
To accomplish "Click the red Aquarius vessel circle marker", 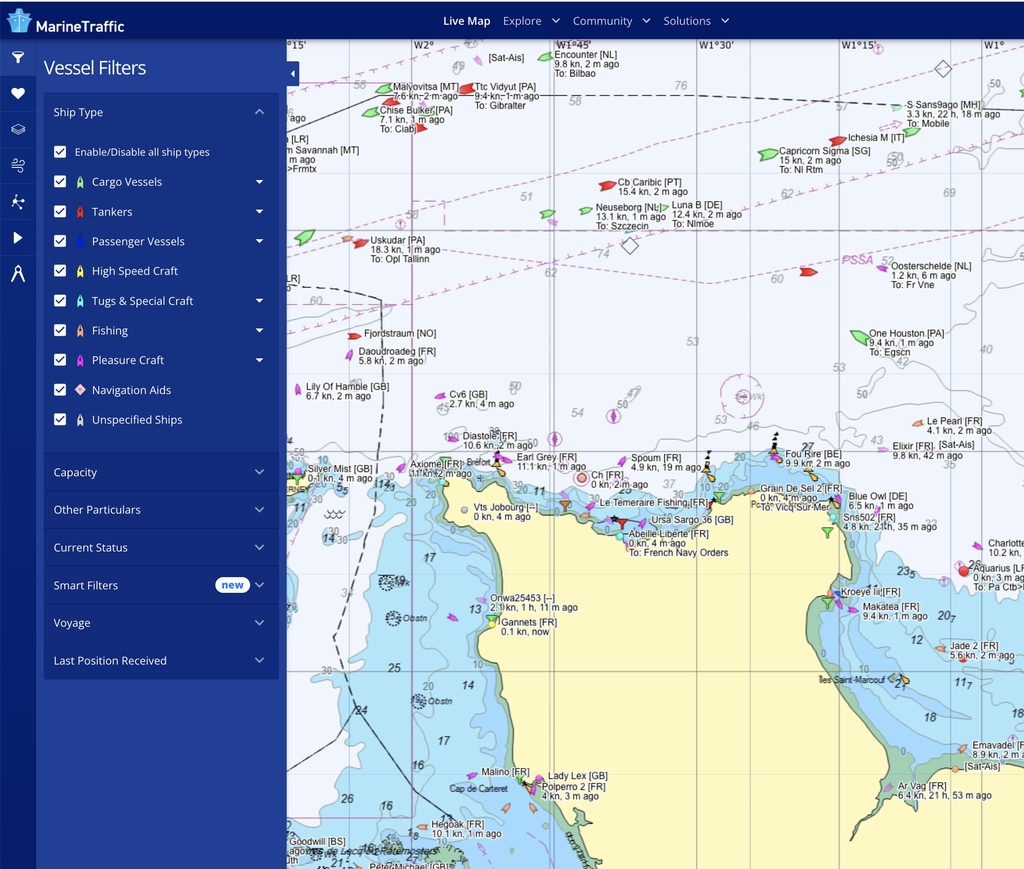I will 963,571.
